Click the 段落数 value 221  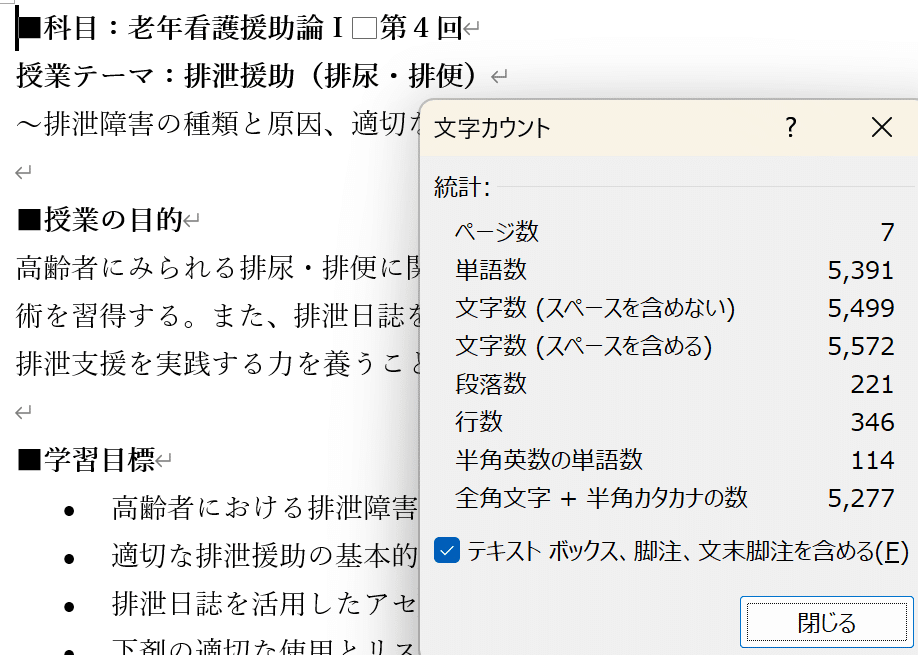[874, 385]
